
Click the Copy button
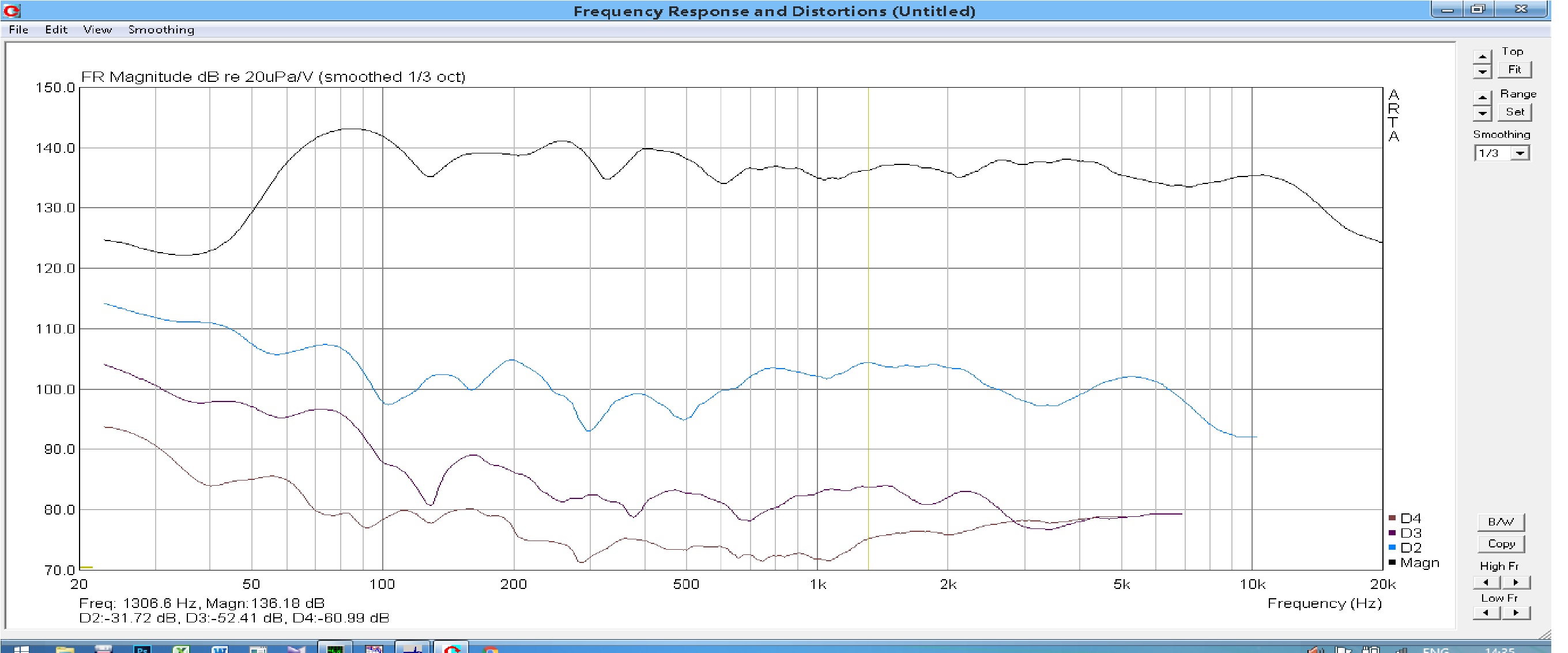(x=1501, y=543)
